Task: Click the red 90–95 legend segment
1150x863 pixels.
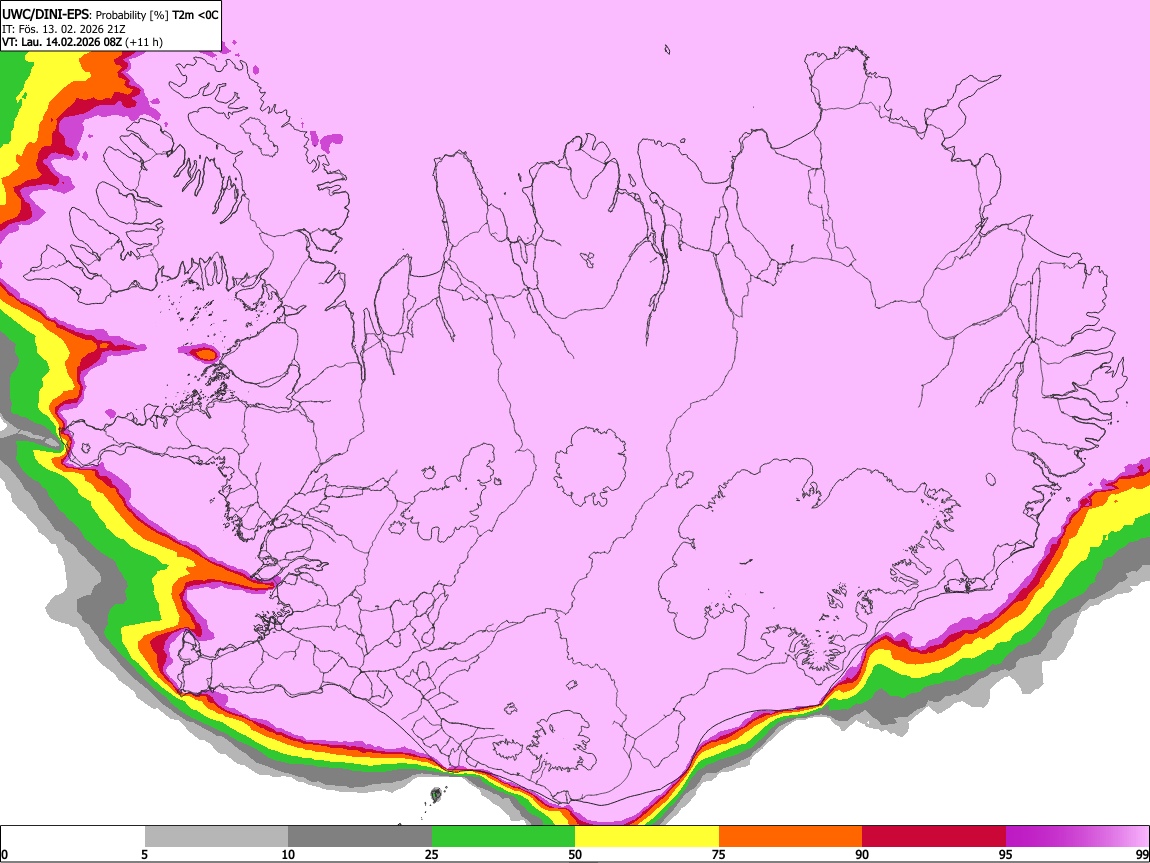Action: tap(934, 837)
